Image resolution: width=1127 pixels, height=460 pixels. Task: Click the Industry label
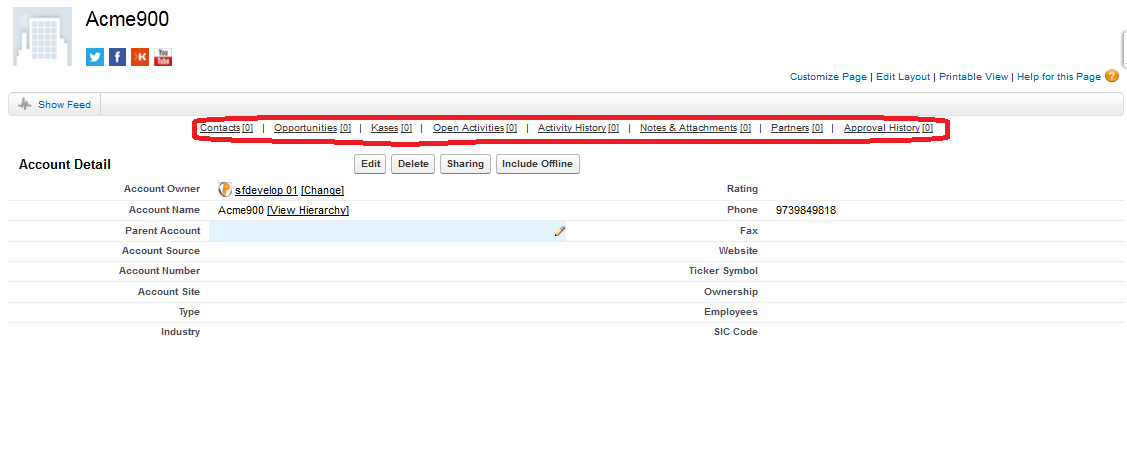(180, 332)
